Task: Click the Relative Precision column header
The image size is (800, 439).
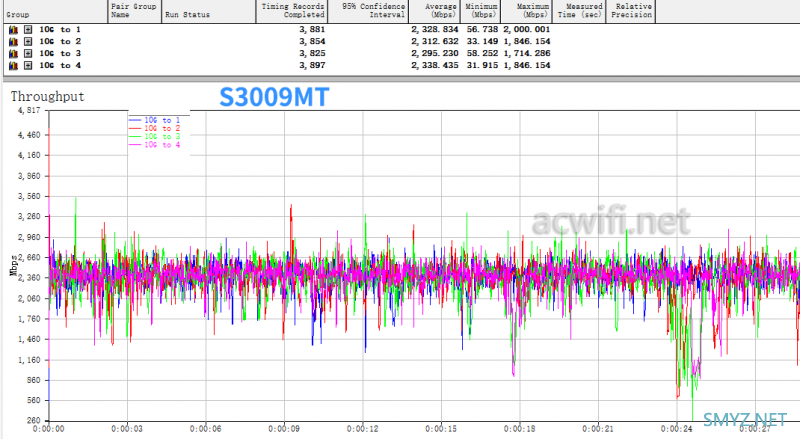Action: [631, 11]
